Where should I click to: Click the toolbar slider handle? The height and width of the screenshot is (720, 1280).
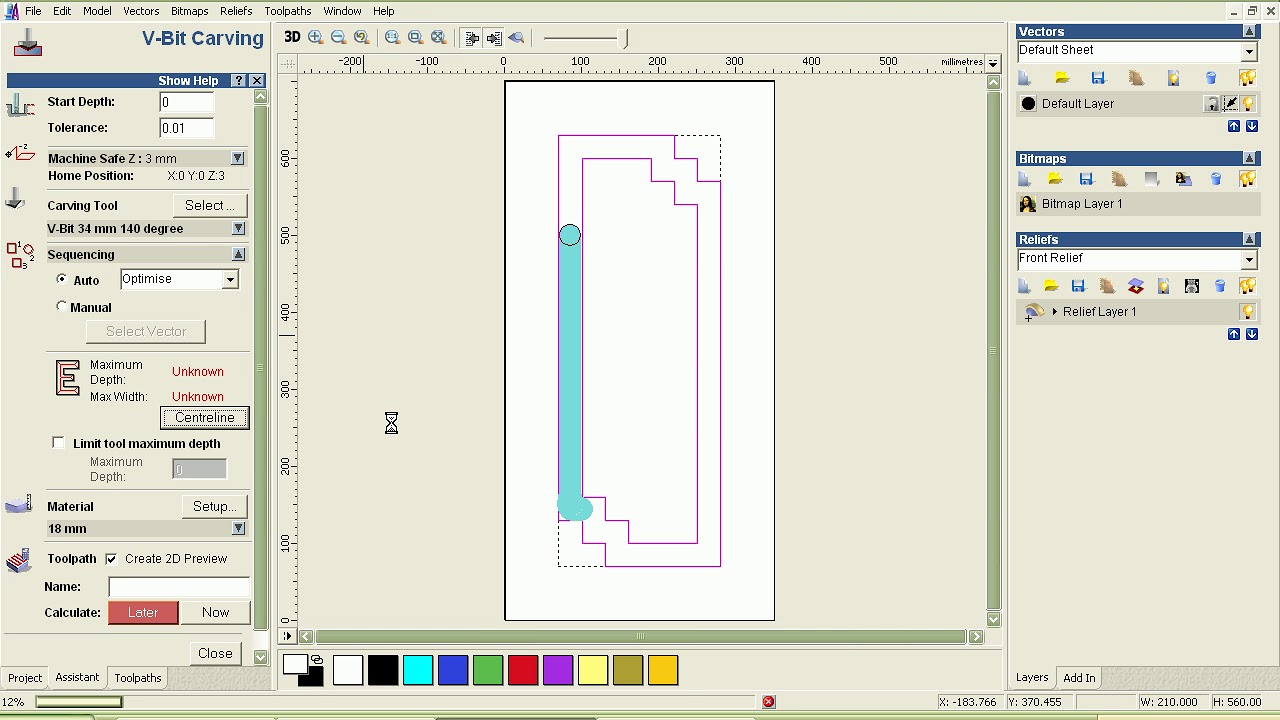click(626, 38)
